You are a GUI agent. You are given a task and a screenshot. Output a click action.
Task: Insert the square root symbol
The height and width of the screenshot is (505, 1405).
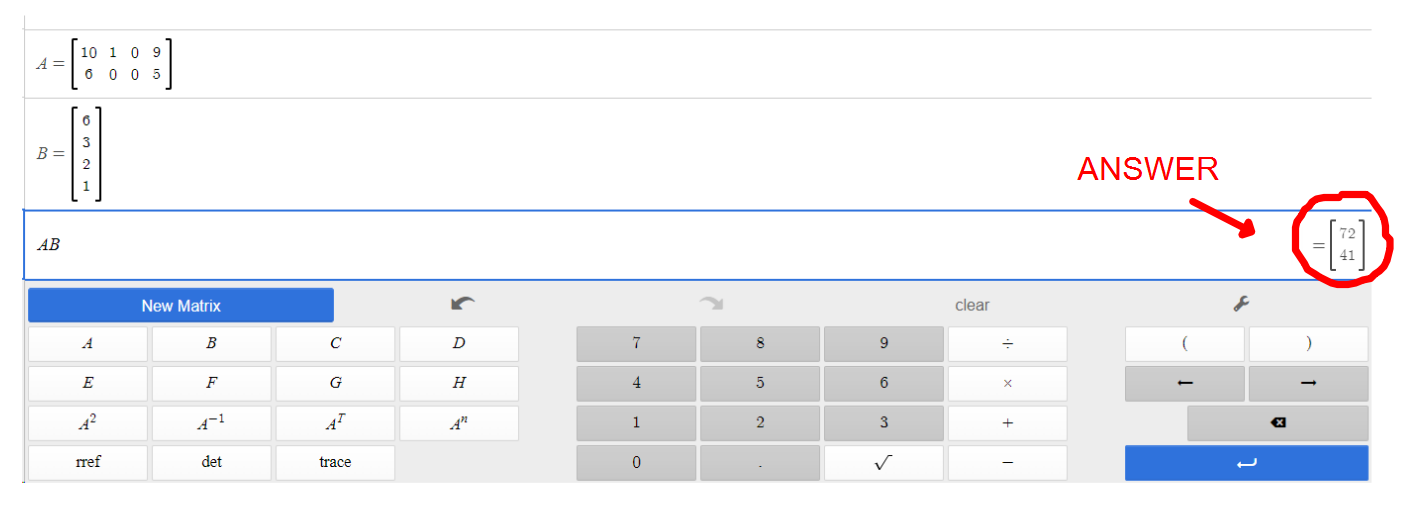click(x=883, y=462)
